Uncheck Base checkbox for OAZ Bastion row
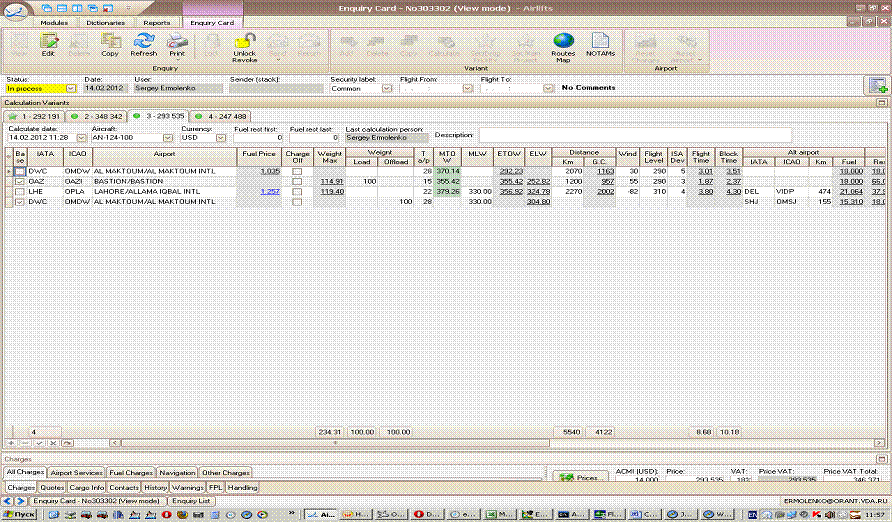This screenshot has width=892, height=522. pos(20,181)
